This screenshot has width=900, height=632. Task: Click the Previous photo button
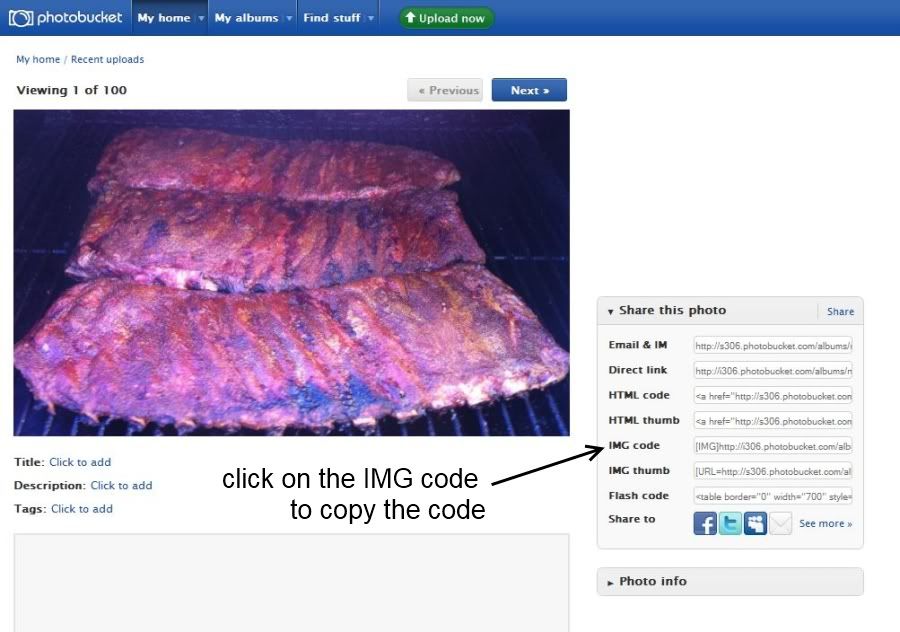click(x=445, y=90)
